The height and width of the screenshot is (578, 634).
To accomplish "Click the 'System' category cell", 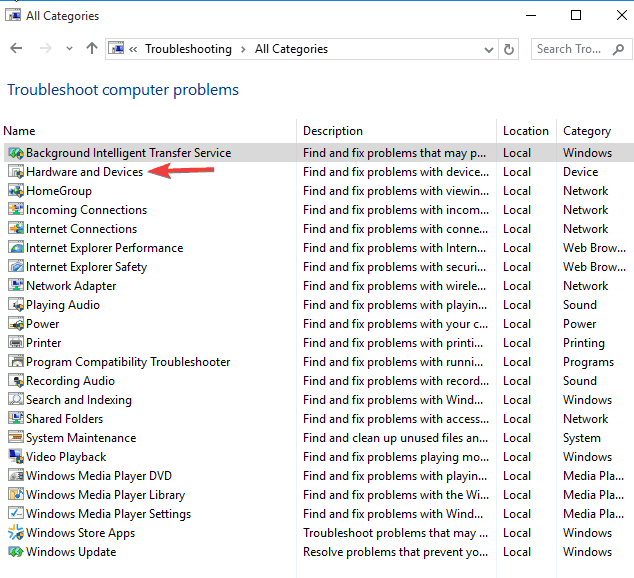I will 582,438.
